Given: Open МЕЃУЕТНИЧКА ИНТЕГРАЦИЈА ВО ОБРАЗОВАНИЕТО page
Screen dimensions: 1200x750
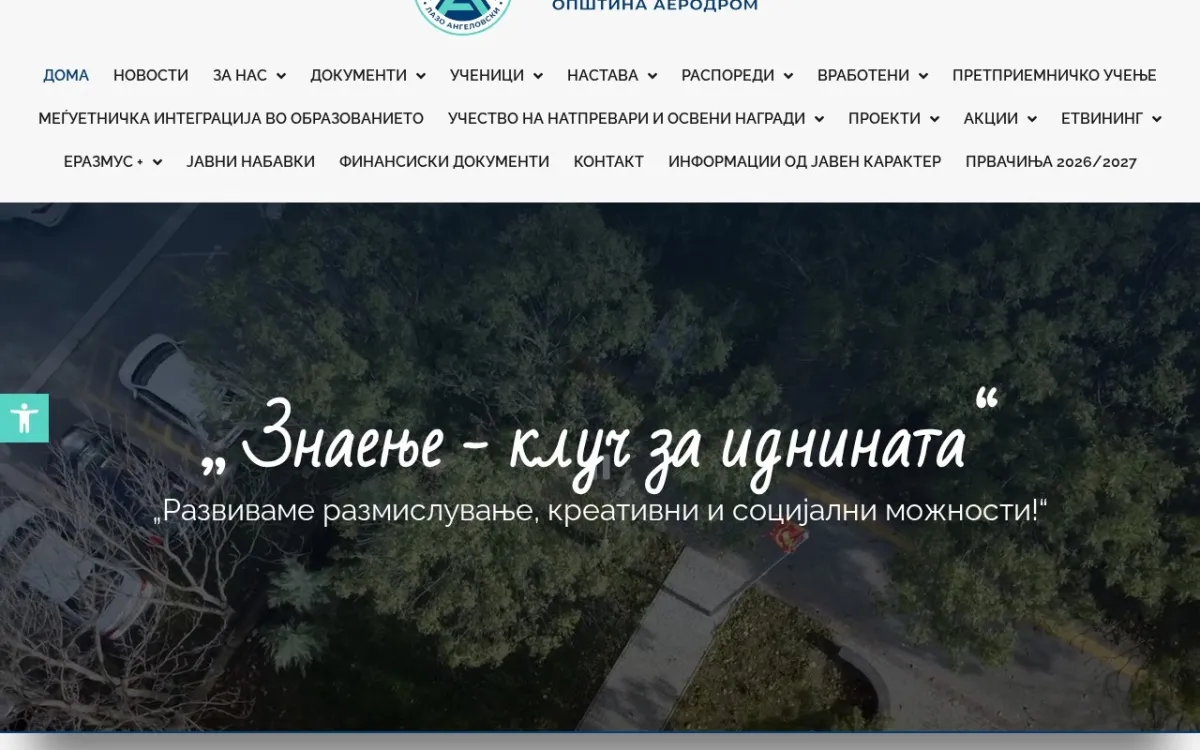Looking at the screenshot, I should (x=231, y=119).
